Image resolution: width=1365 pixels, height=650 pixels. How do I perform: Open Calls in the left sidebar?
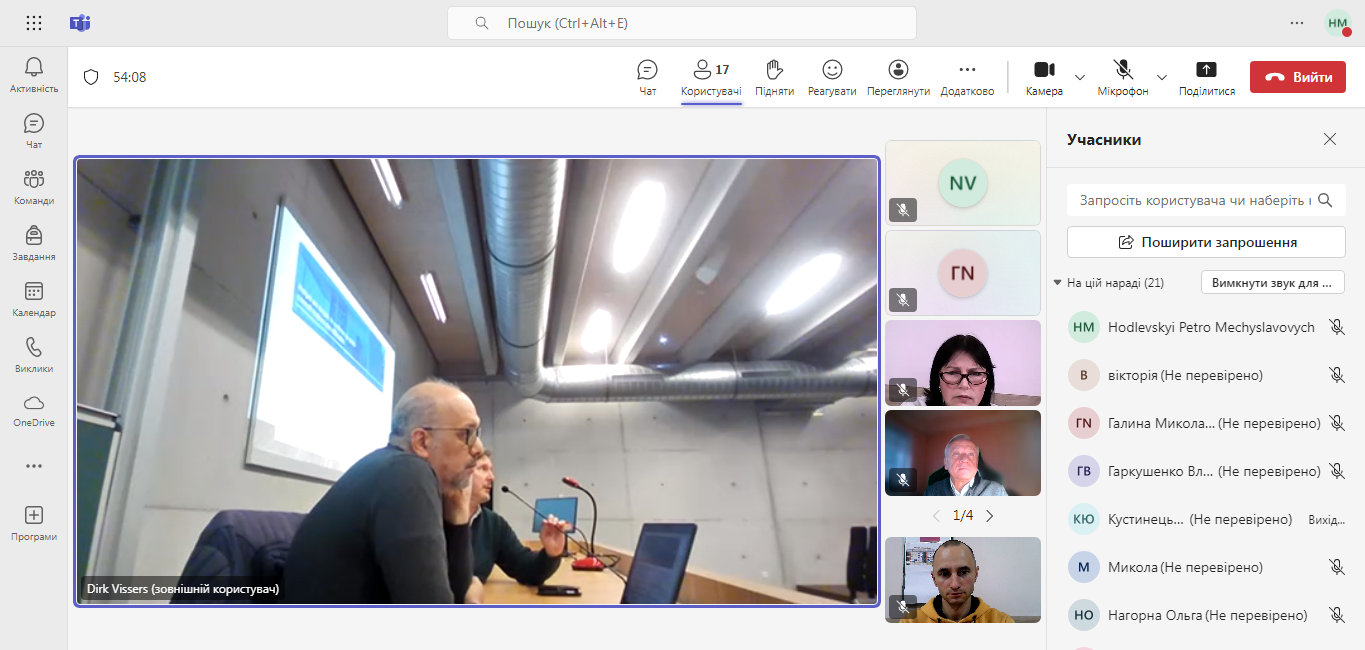33,354
